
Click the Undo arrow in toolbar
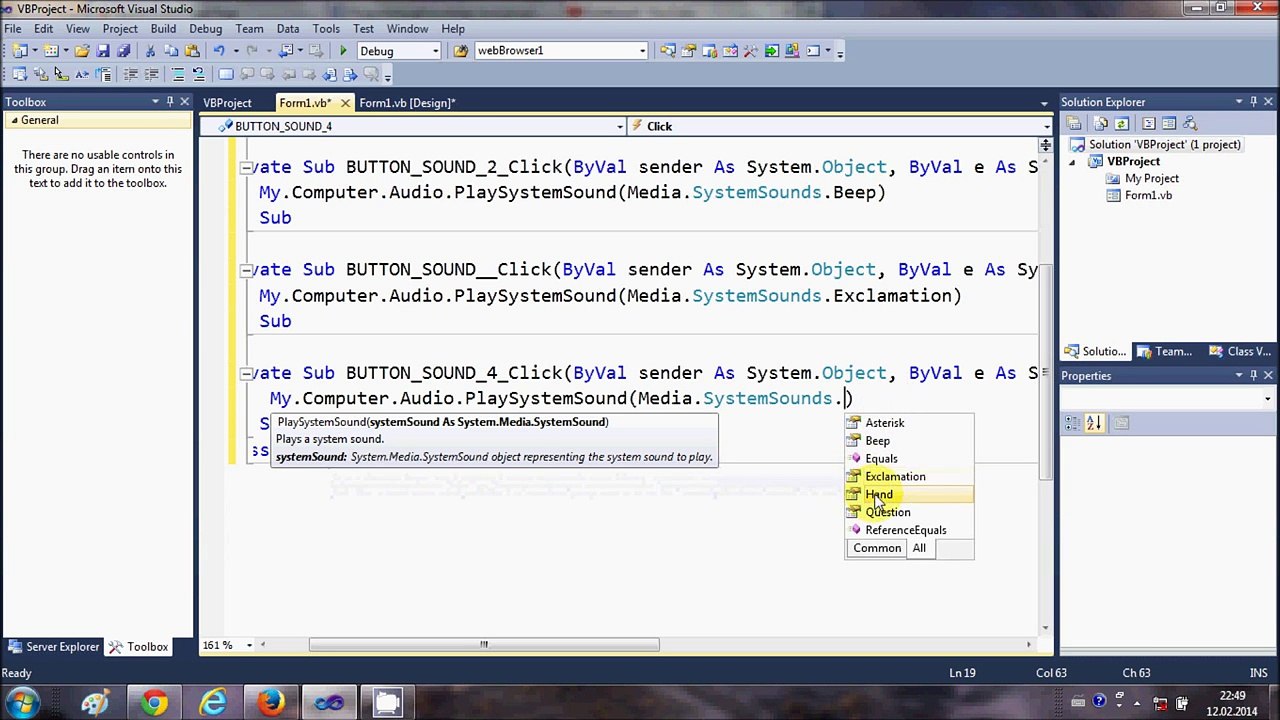click(219, 51)
